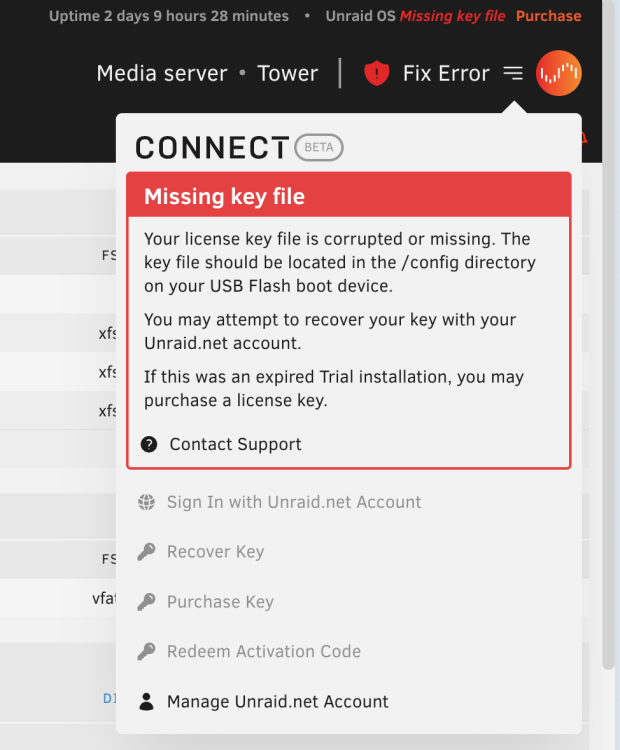The width and height of the screenshot is (620, 750).
Task: Click the Tower server name
Action: (x=288, y=74)
